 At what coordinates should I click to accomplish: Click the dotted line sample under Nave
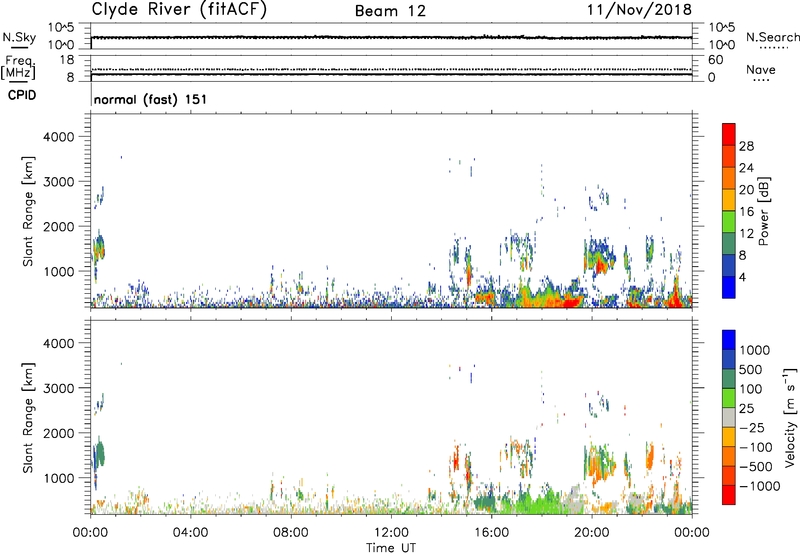pyautogui.click(x=761, y=80)
